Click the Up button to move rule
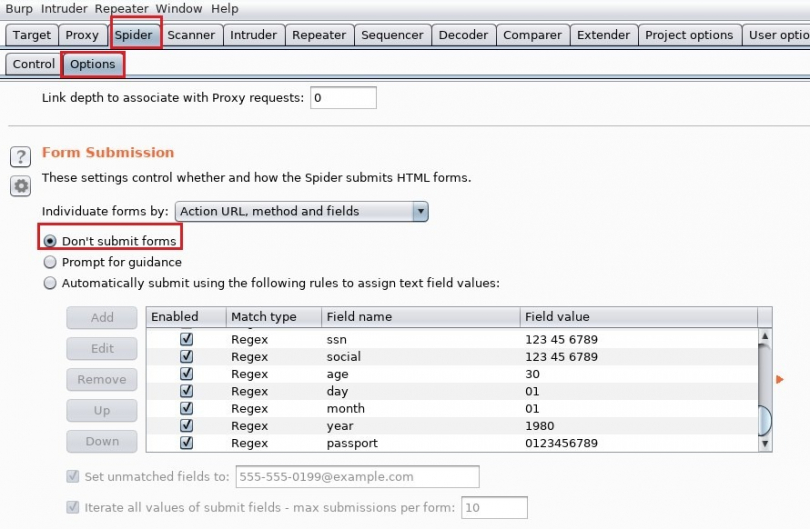Image resolution: width=810 pixels, height=529 pixels. [102, 411]
